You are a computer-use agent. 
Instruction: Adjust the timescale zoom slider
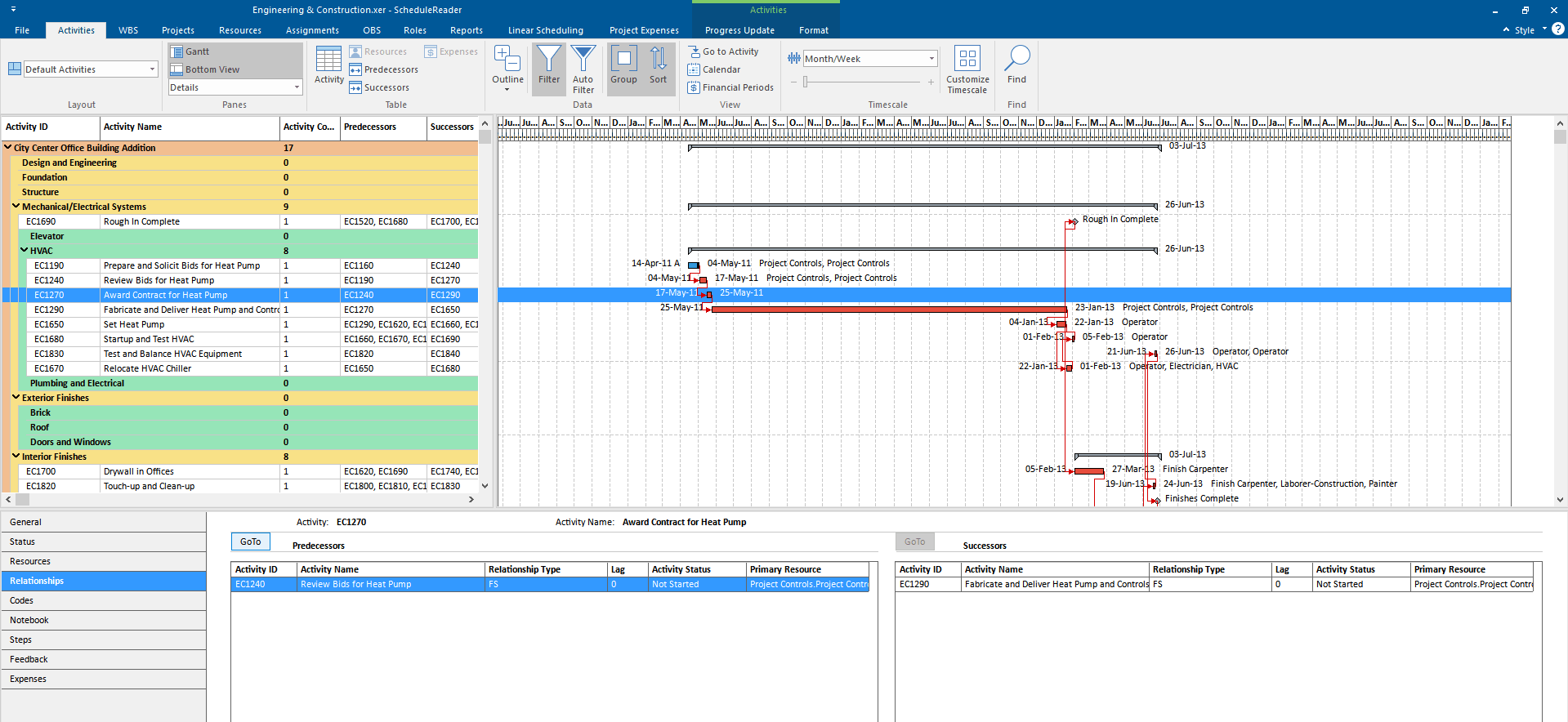pos(806,82)
